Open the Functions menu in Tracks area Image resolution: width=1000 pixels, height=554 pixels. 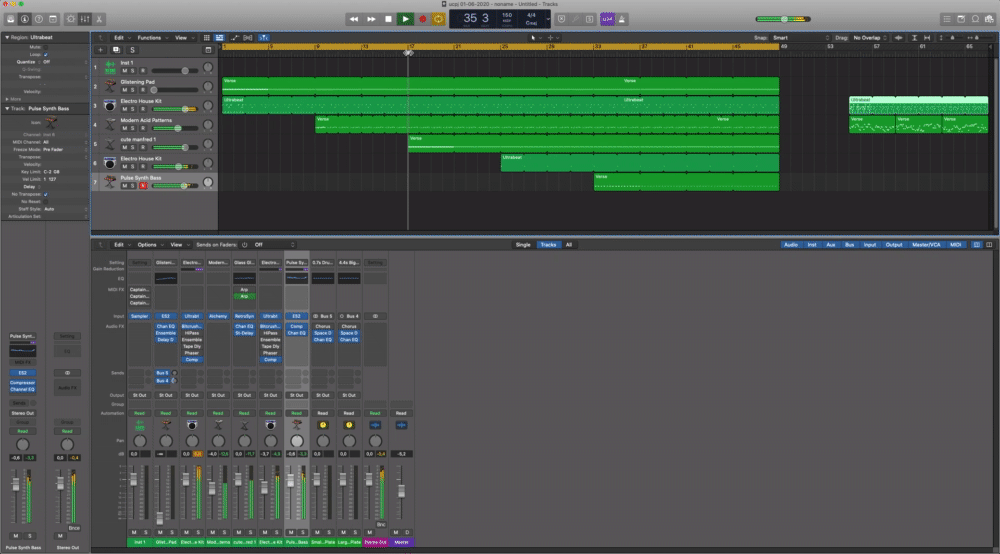(x=151, y=37)
